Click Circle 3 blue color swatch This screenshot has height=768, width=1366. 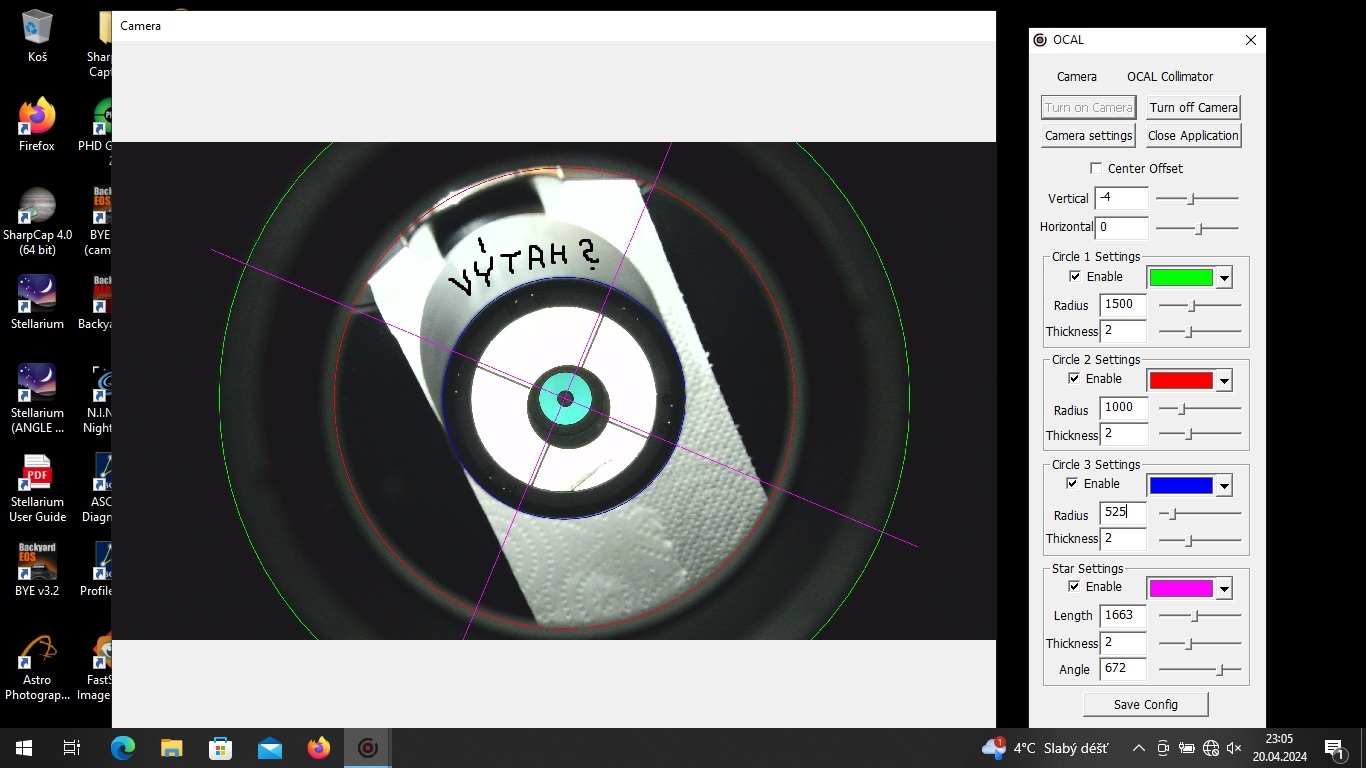coord(1181,486)
